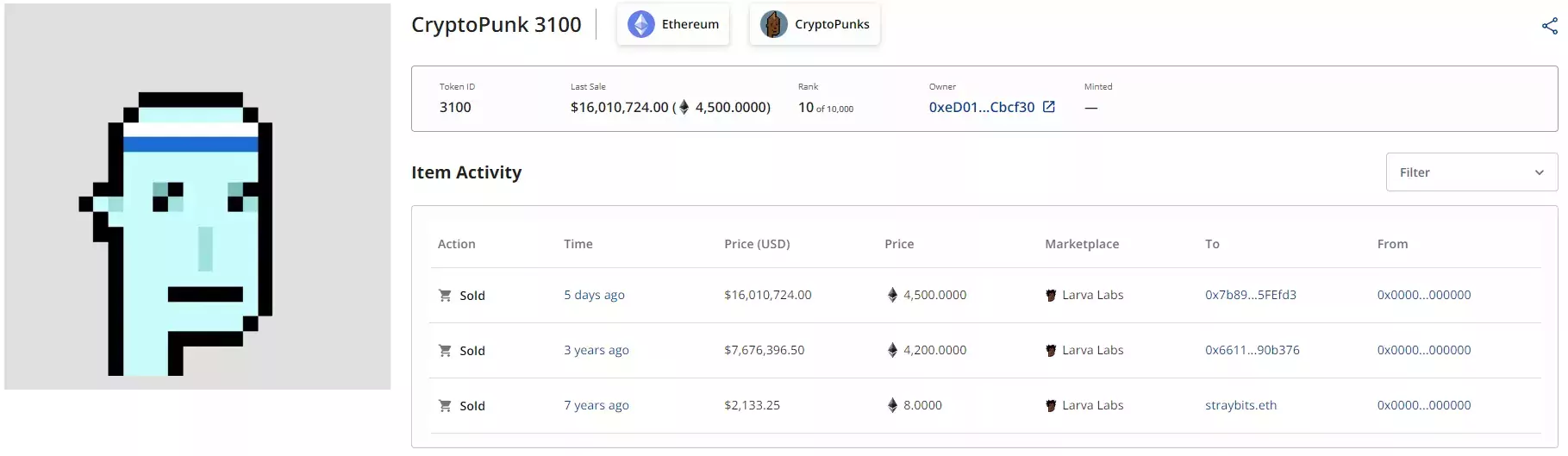The height and width of the screenshot is (456, 1568).
Task: Click Larva Labs icon in first row
Action: click(1051, 296)
